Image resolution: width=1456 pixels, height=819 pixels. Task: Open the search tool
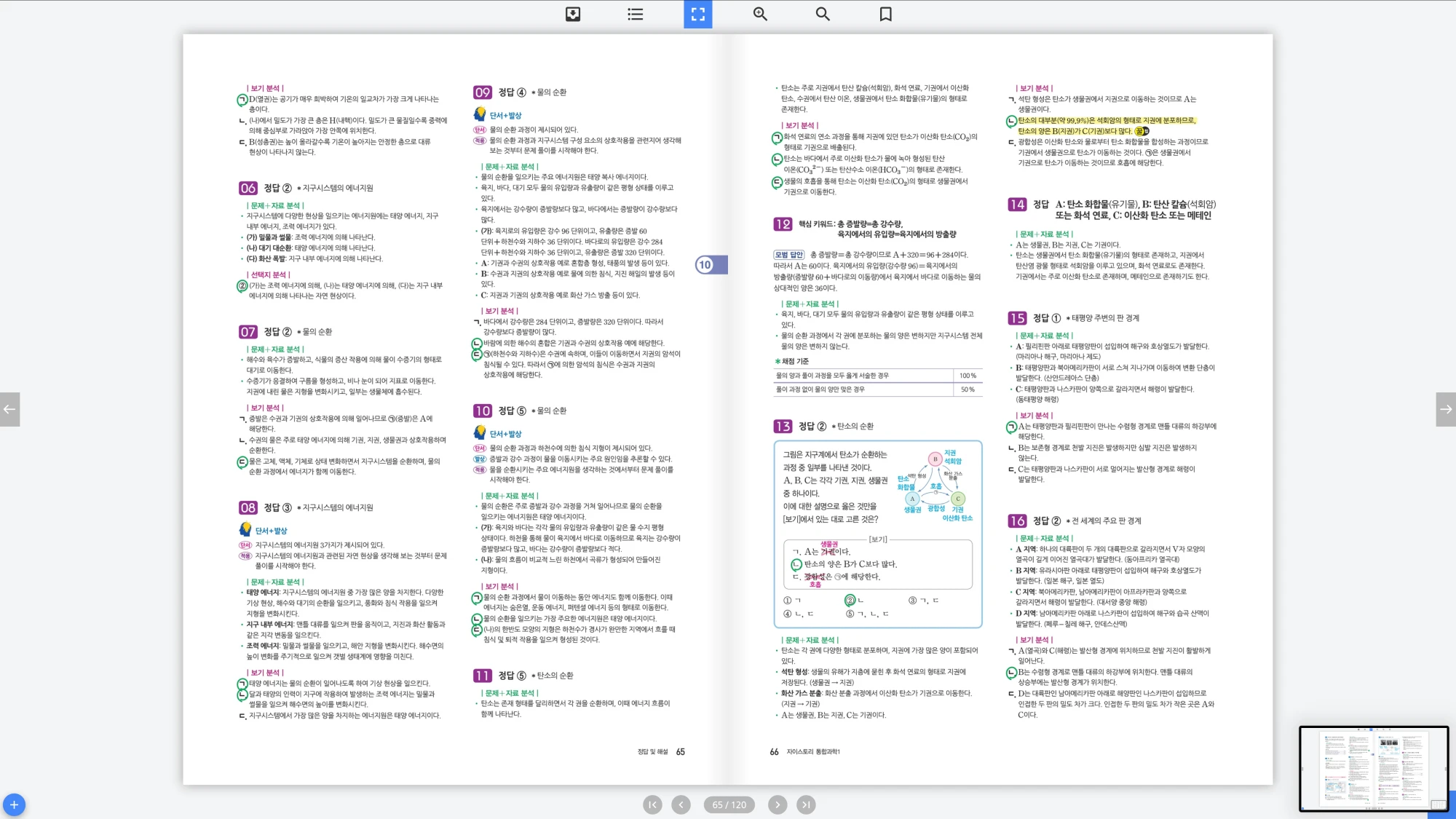[823, 14]
